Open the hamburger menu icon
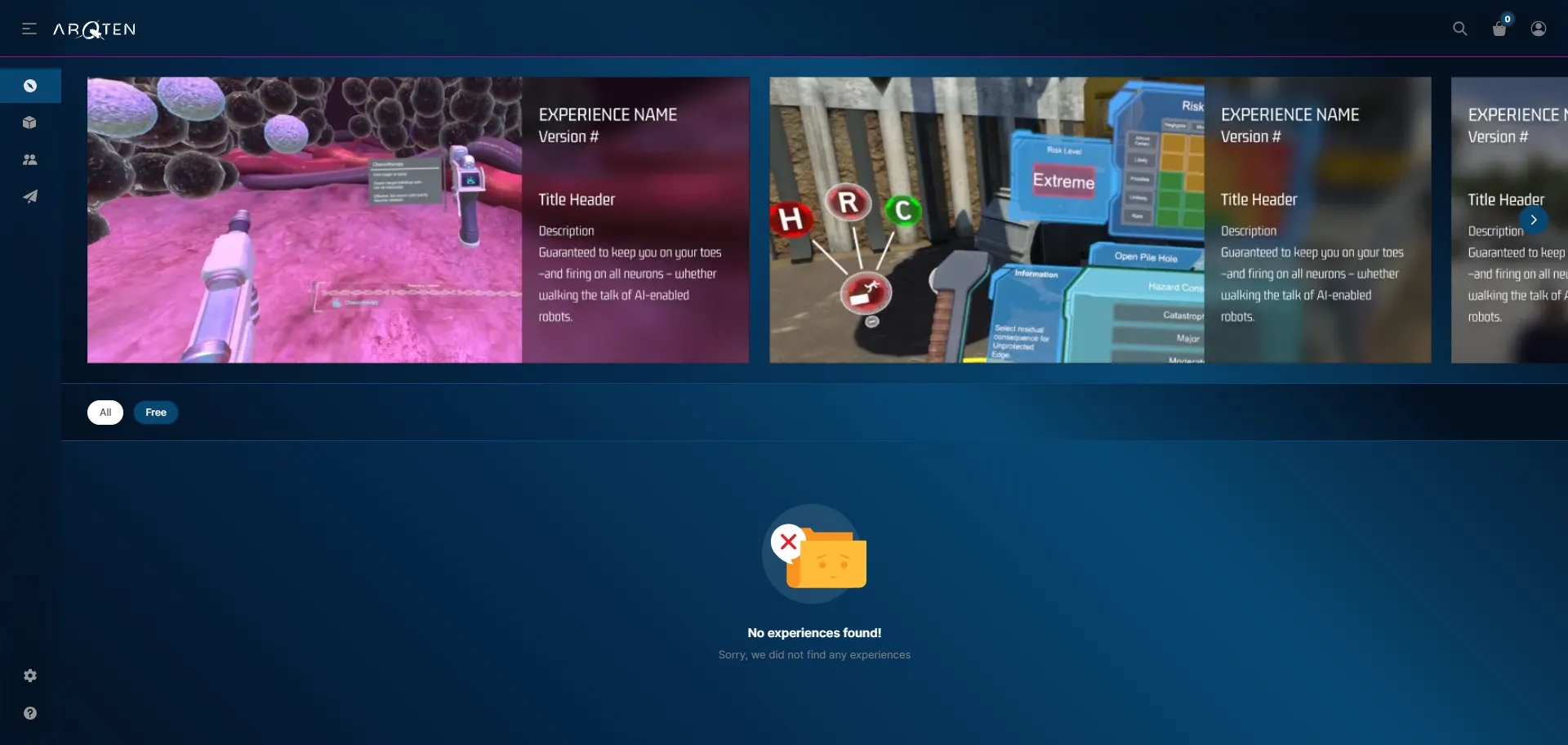Image resolution: width=1568 pixels, height=745 pixels. pyautogui.click(x=29, y=29)
